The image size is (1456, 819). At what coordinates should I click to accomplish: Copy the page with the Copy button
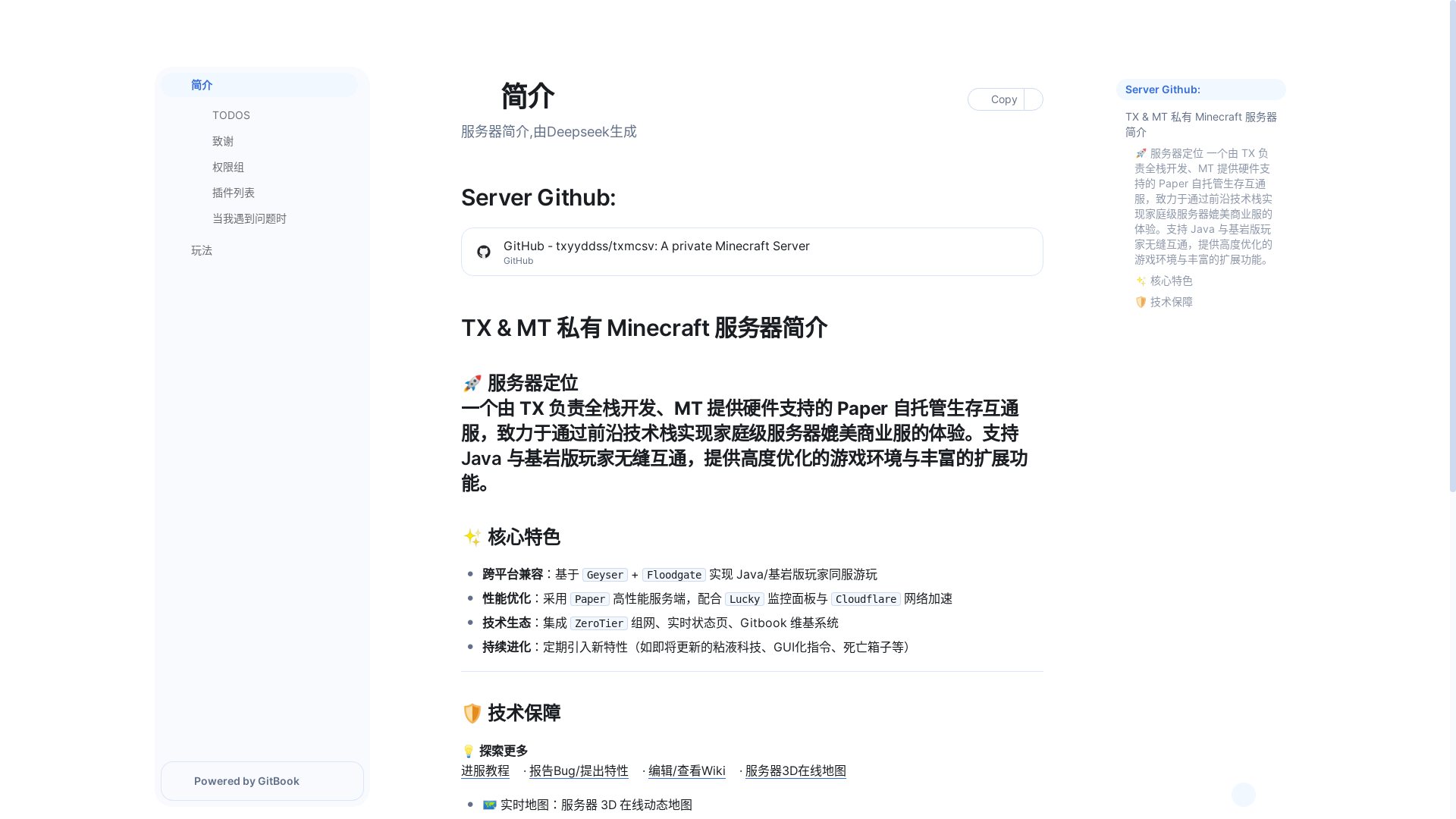point(996,99)
